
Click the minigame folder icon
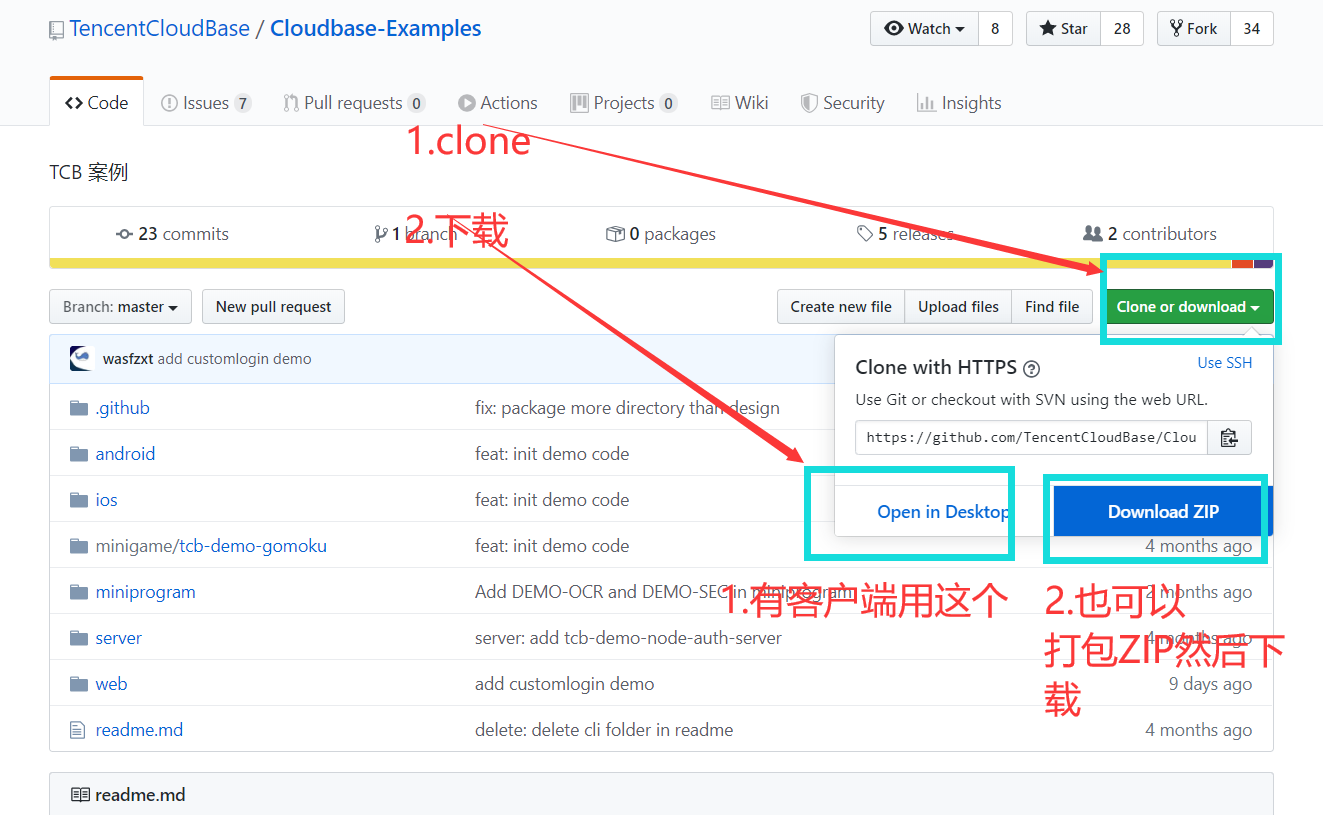click(79, 545)
